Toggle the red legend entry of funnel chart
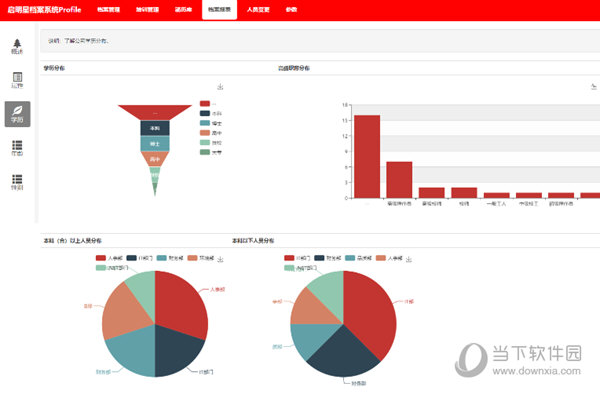 (208, 104)
